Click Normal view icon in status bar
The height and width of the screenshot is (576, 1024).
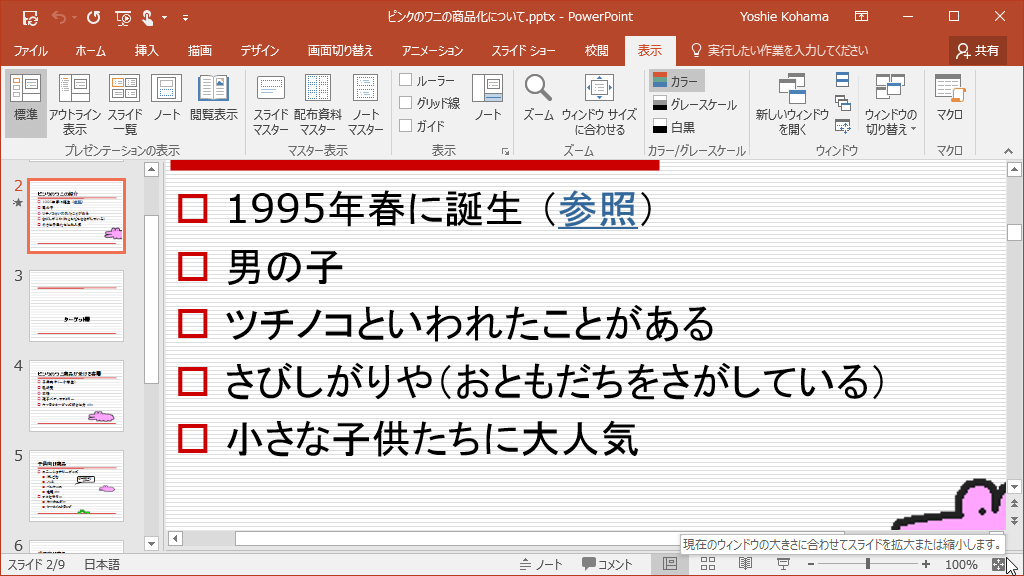click(670, 564)
